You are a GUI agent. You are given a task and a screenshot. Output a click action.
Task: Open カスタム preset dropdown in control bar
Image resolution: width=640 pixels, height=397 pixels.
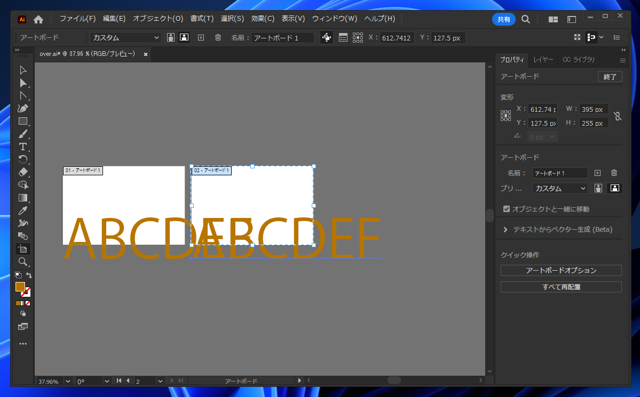125,38
